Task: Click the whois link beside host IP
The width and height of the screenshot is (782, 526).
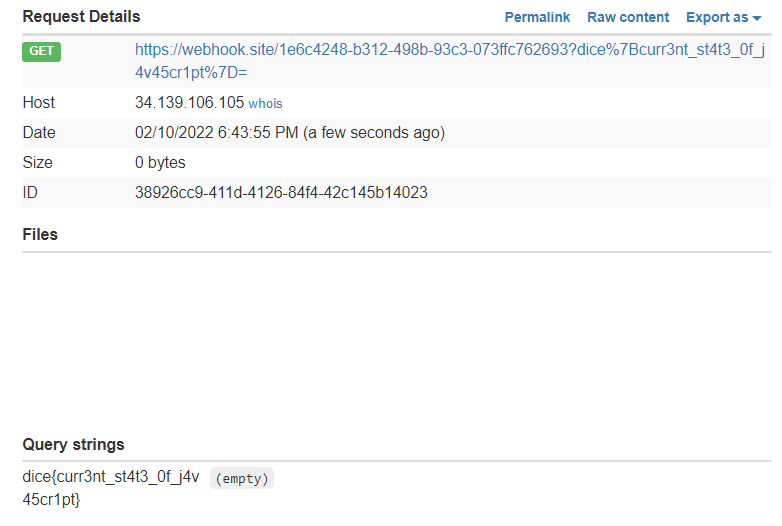Action: tap(266, 103)
